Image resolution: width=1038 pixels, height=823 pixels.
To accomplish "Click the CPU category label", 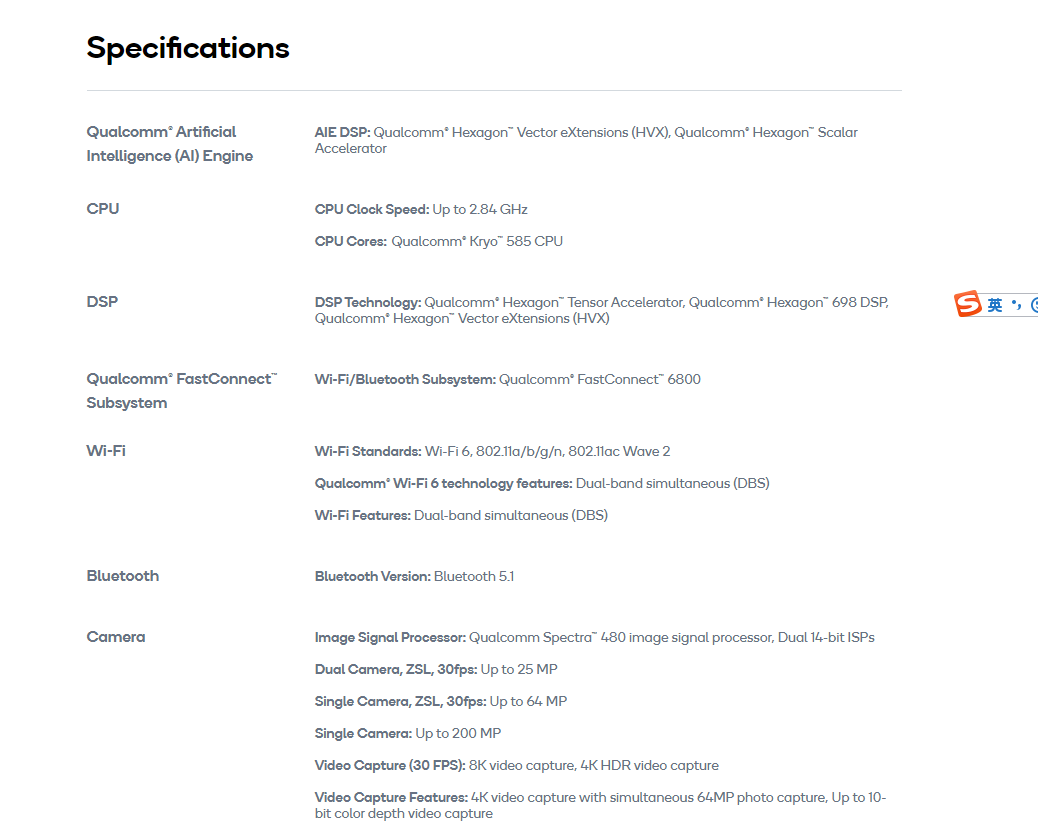I will point(103,209).
